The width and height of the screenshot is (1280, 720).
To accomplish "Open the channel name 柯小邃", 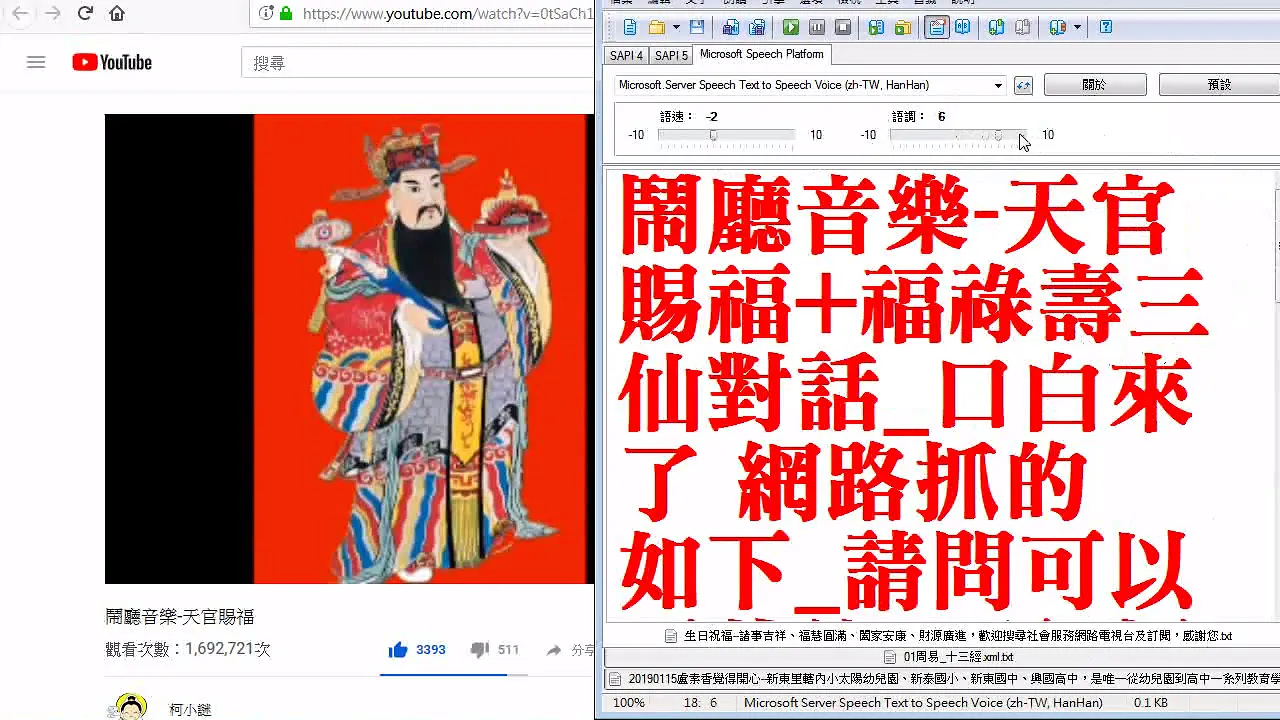I will point(190,709).
